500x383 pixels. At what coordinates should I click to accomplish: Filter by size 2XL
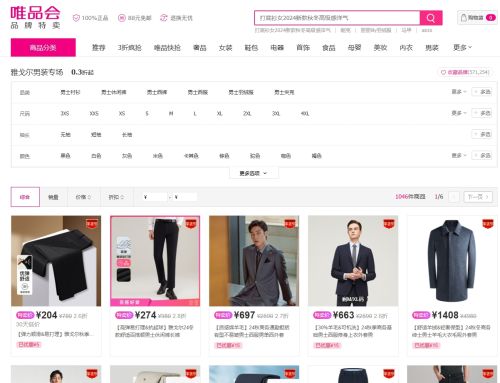(247, 114)
